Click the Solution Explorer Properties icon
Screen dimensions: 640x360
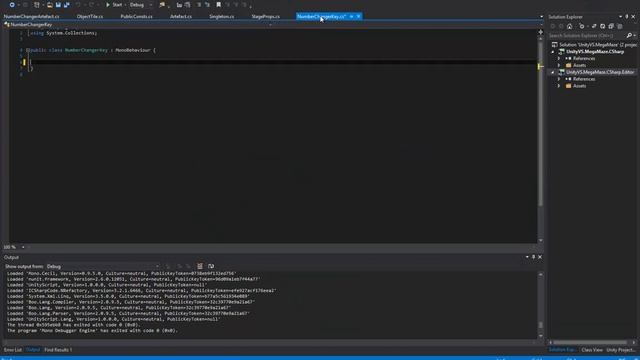click(x=620, y=26)
